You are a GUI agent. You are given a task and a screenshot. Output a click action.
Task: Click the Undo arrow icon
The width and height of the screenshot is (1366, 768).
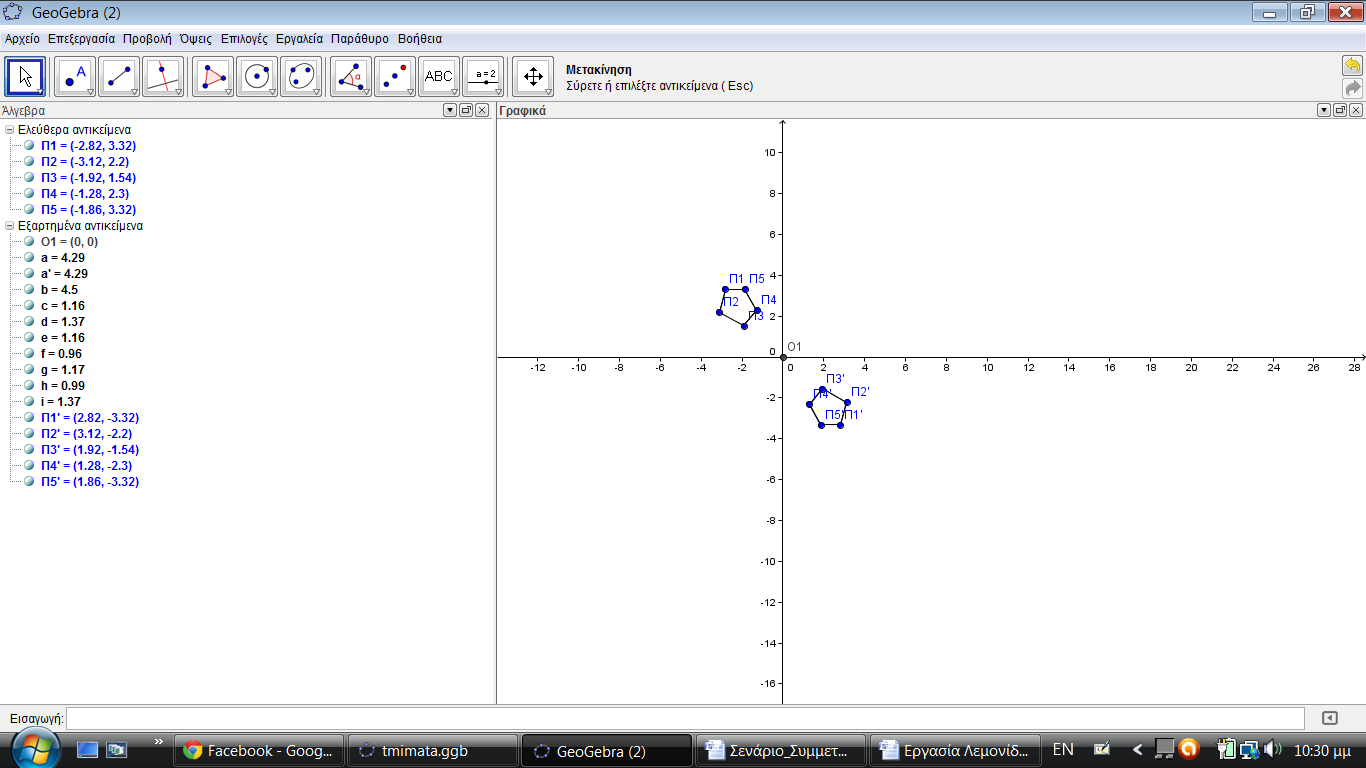[x=1352, y=66]
